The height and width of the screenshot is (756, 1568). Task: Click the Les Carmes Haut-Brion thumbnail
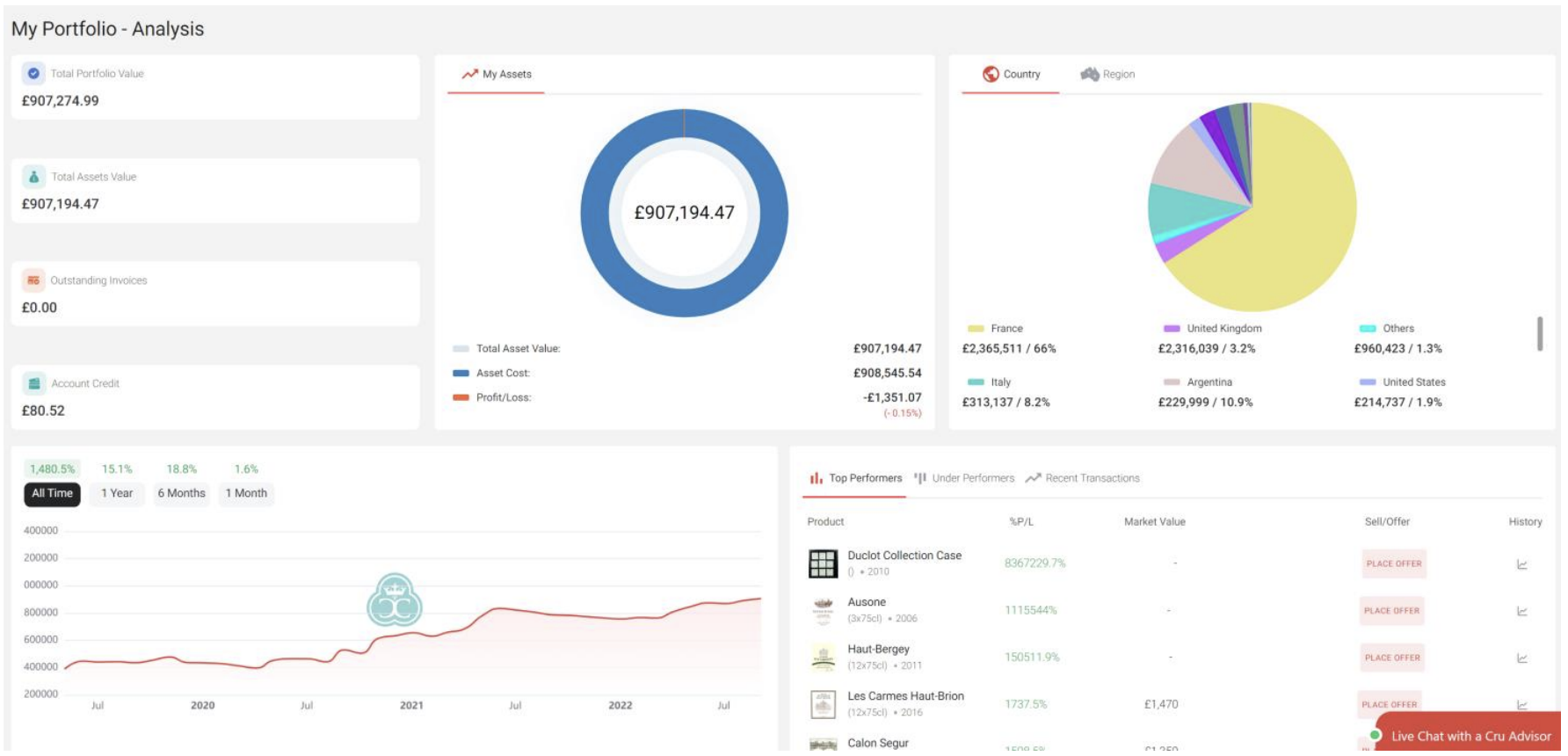(x=824, y=704)
